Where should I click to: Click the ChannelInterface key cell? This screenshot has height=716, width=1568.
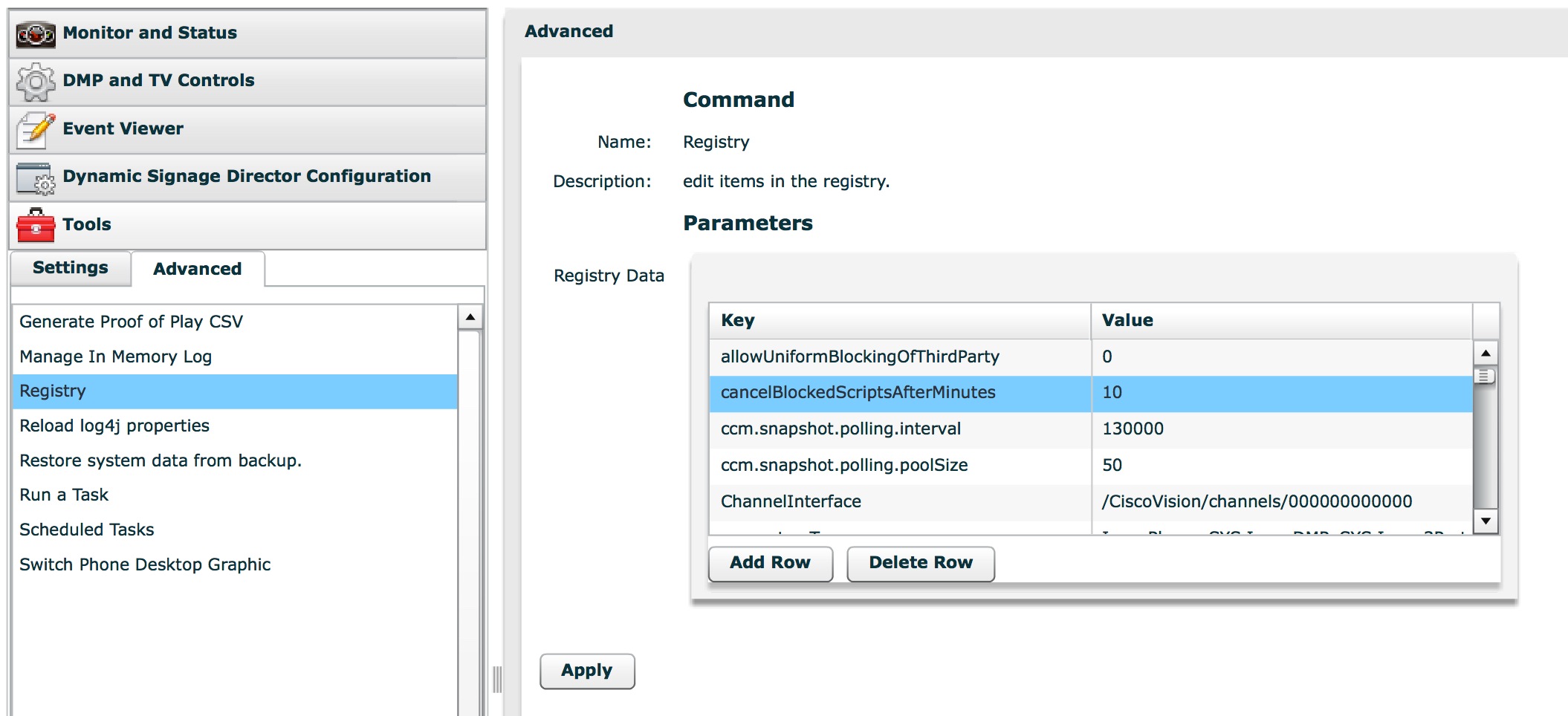(x=900, y=503)
